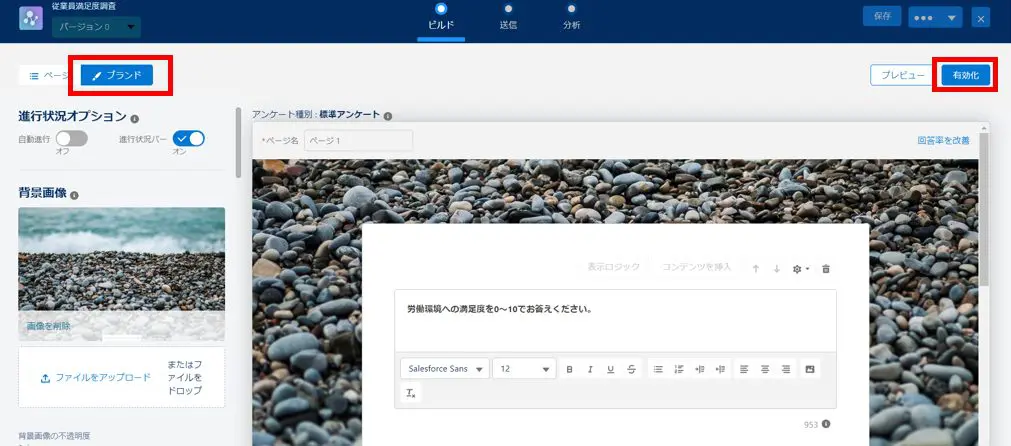Screen dimensions: 1011x446
Task: Click the プレビュー button
Action: coord(903,75)
